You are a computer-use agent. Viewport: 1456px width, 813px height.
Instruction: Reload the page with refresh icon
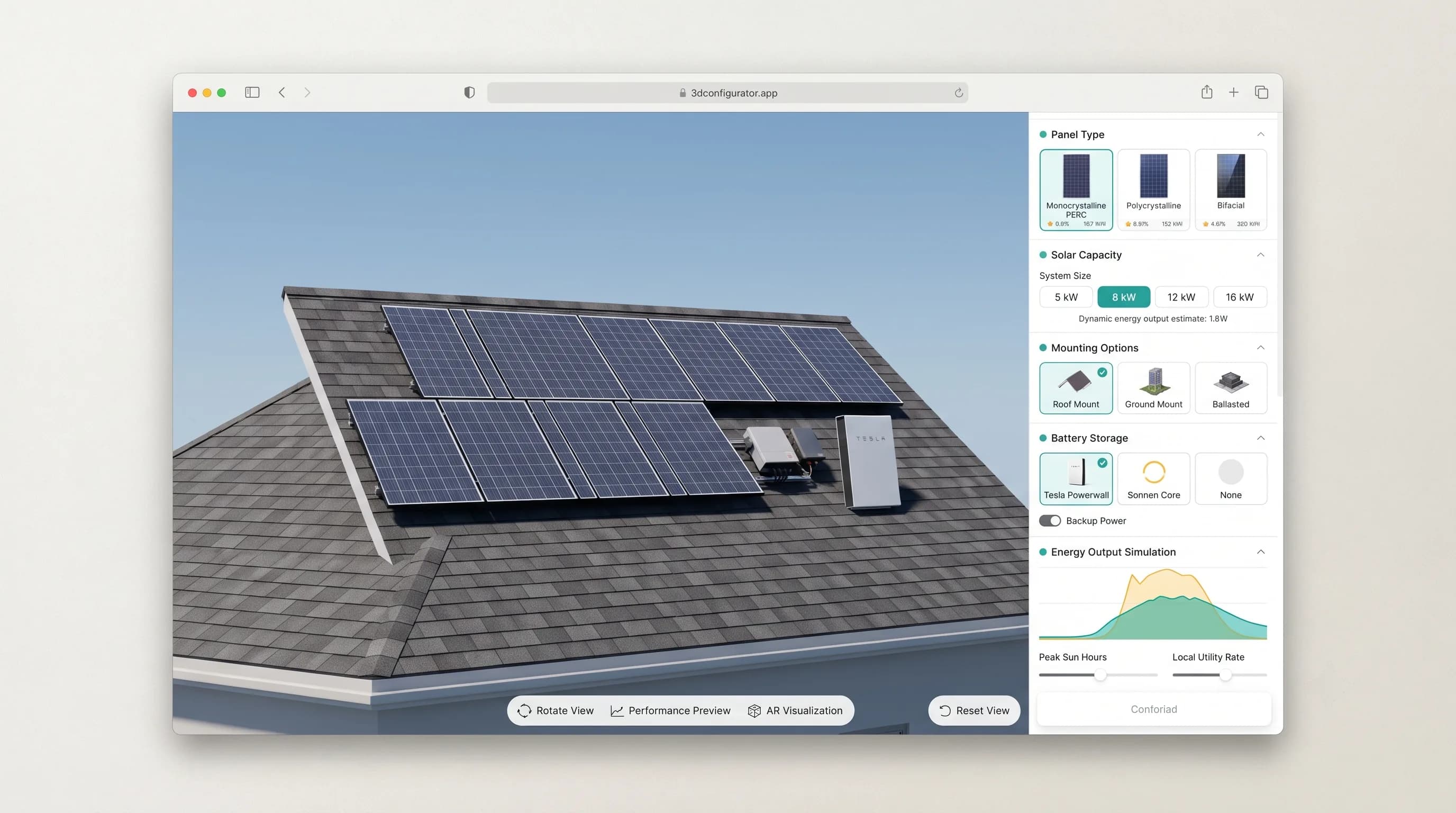[x=959, y=93]
